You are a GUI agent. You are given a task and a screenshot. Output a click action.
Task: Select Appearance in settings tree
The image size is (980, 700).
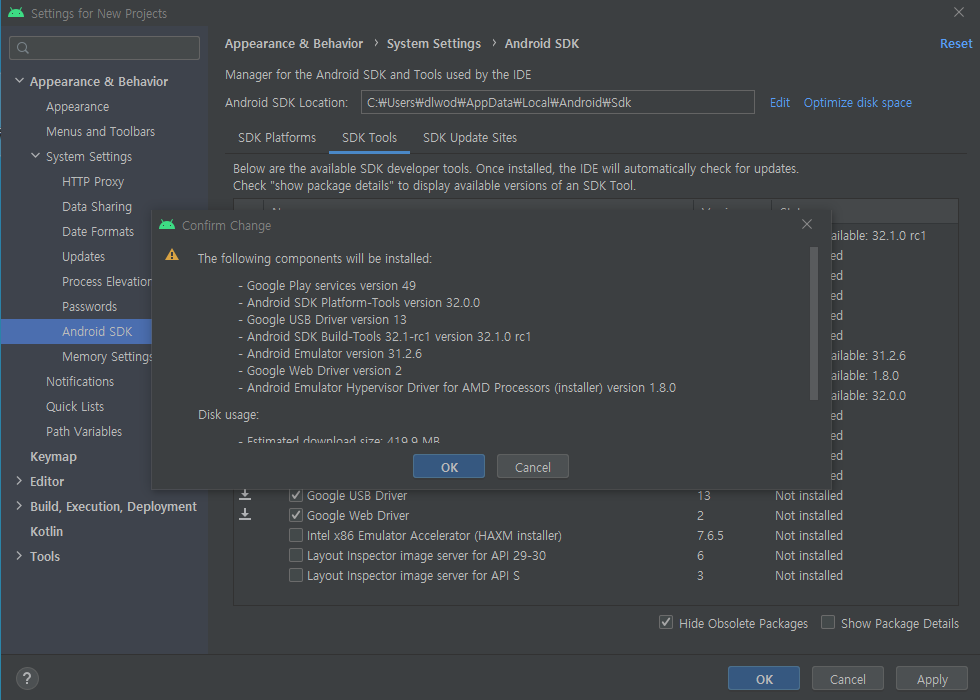click(78, 106)
